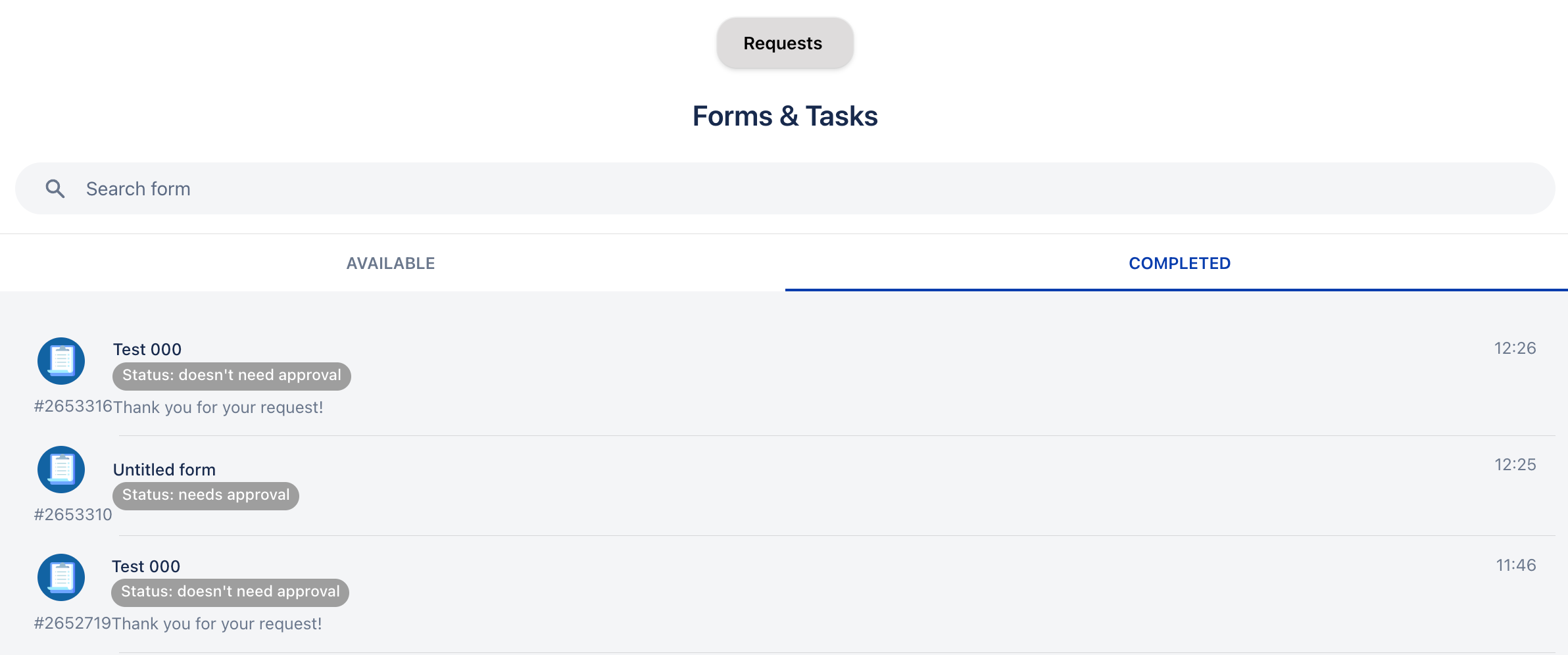The image size is (1568, 655).
Task: Click the 12:25 timestamp on Untitled form
Action: click(x=1515, y=465)
